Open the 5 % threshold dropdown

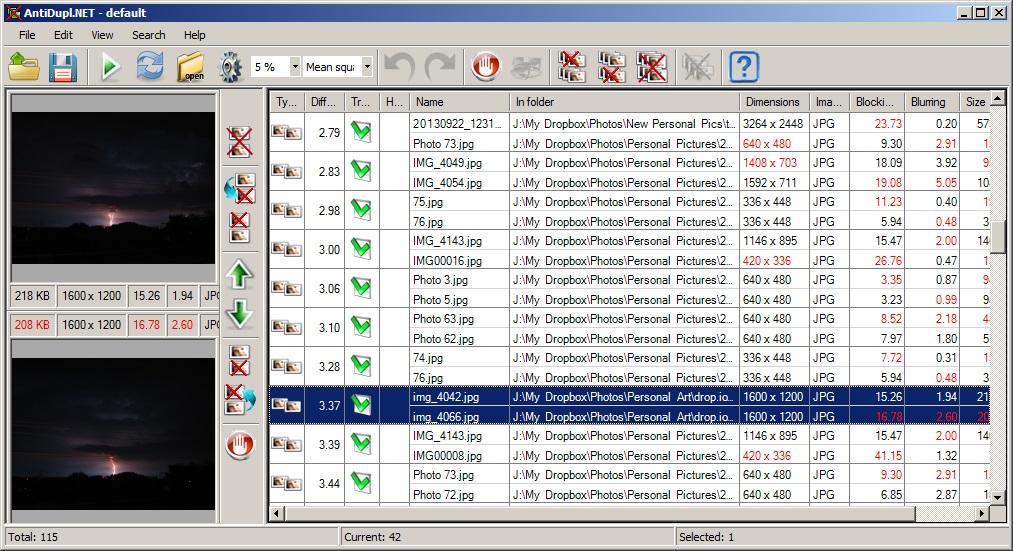point(295,66)
